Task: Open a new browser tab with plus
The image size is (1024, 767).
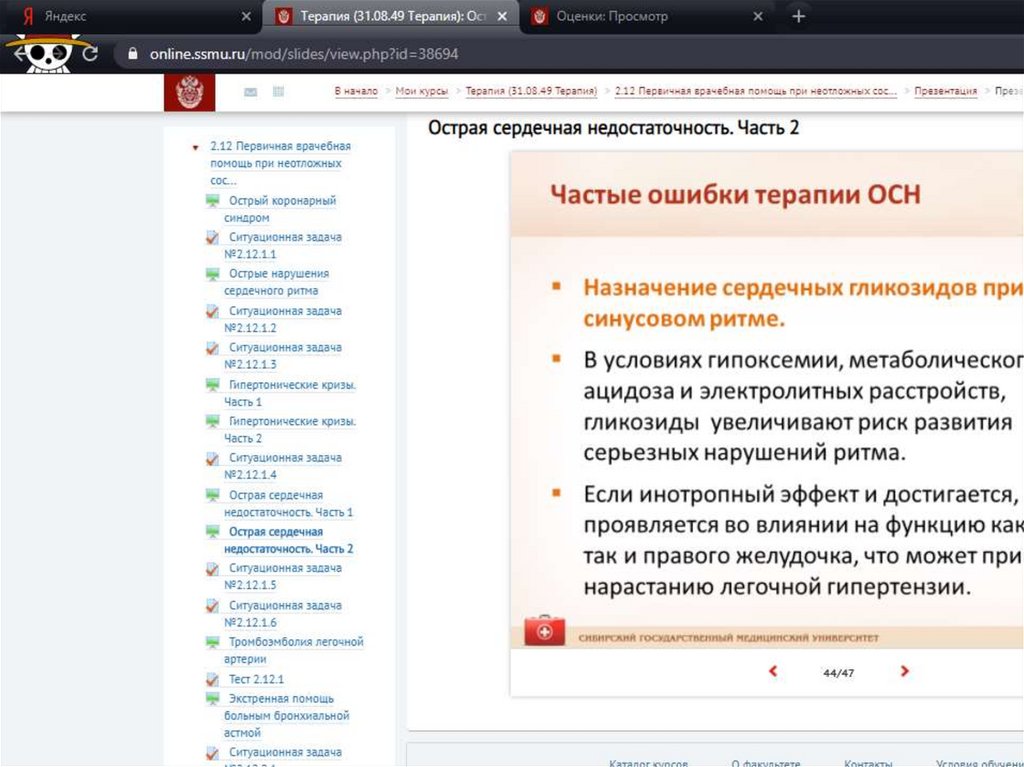Action: pyautogui.click(x=799, y=16)
